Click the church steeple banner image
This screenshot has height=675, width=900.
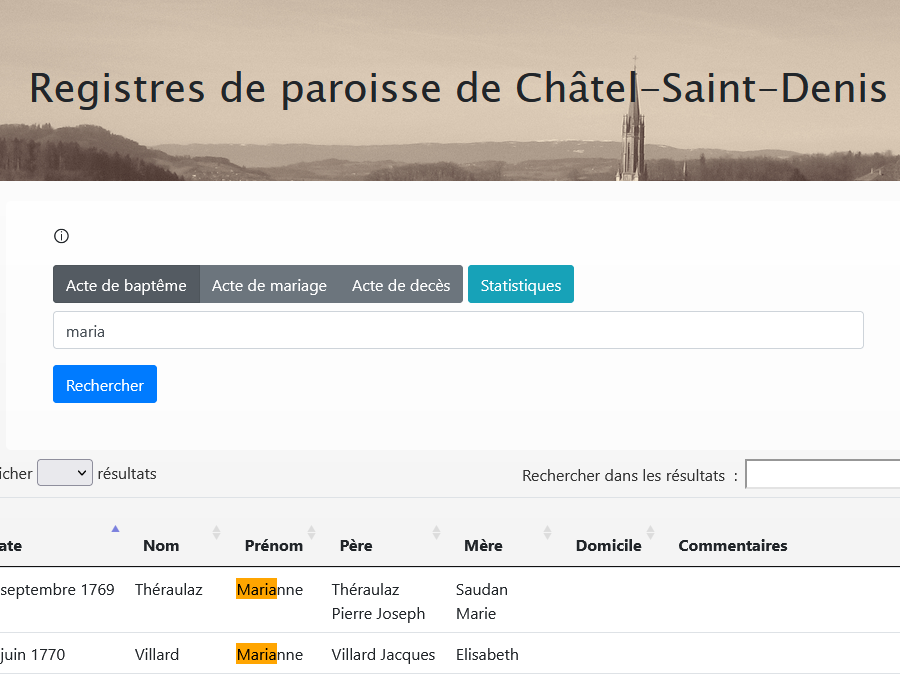(632, 140)
